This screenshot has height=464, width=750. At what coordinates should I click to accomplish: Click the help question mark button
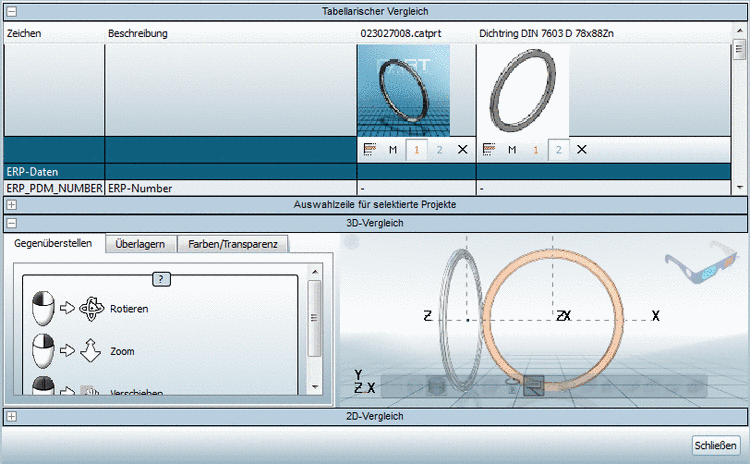pos(161,279)
